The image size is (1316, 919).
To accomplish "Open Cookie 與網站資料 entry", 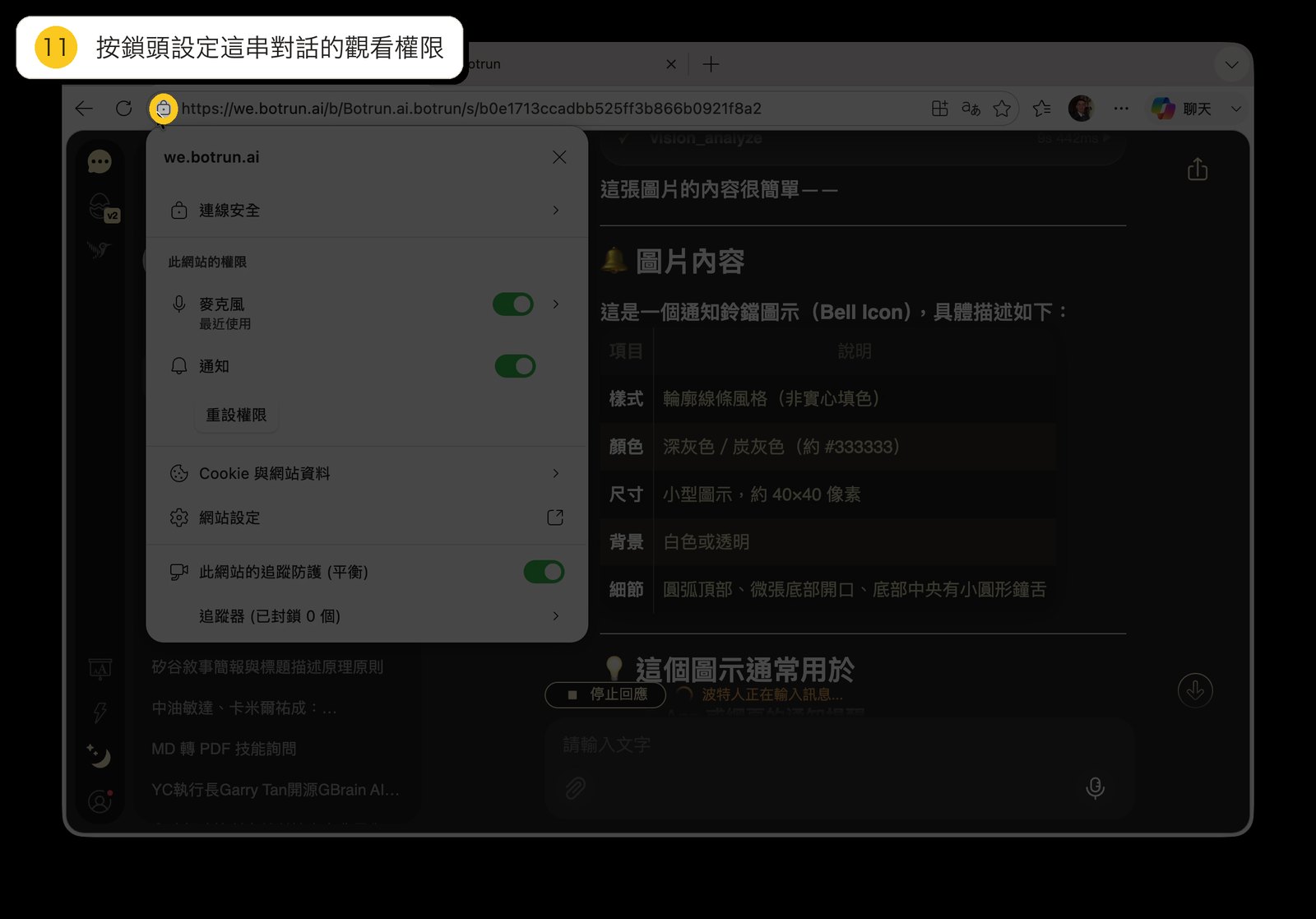I will pyautogui.click(x=367, y=473).
